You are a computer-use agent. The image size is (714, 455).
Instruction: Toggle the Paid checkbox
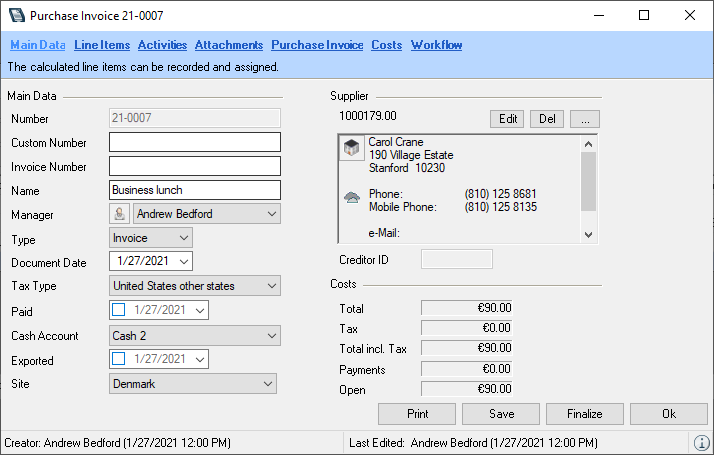coord(120,310)
